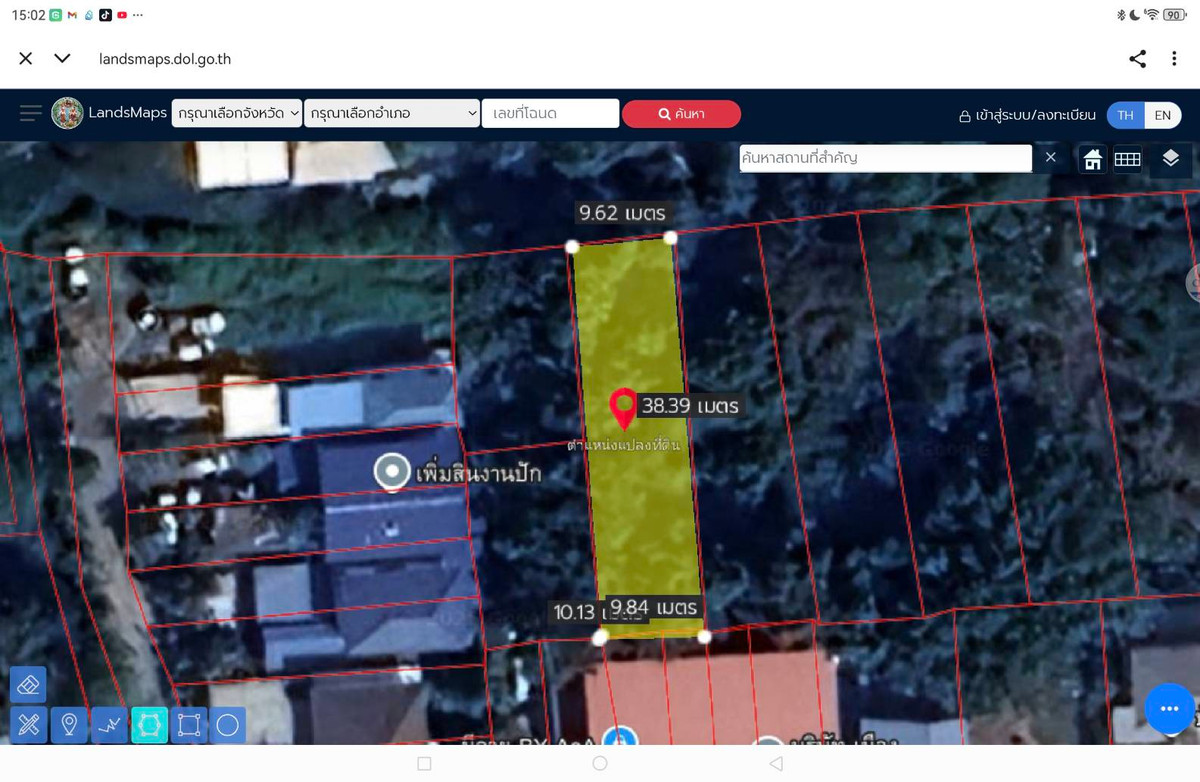Click the เข้าสู่ระบบ/ลงทะเบียน login link
1200x782 pixels.
[1027, 115]
